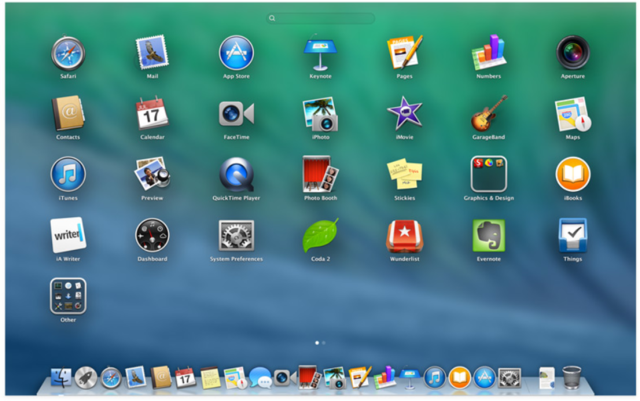Launch the Dashboard app
This screenshot has width=640, height=401.
[152, 235]
